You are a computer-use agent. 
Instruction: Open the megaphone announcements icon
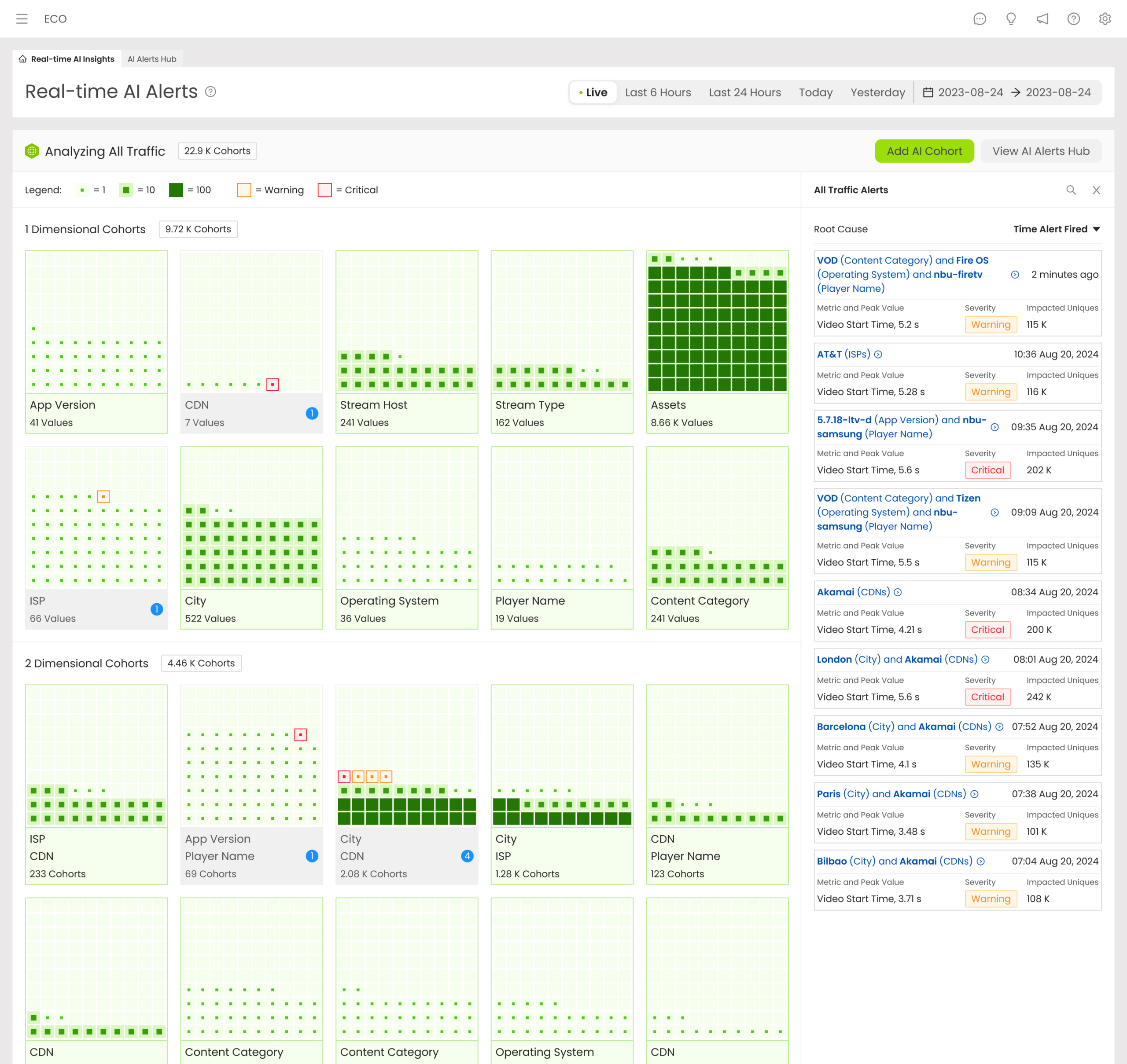(1042, 19)
